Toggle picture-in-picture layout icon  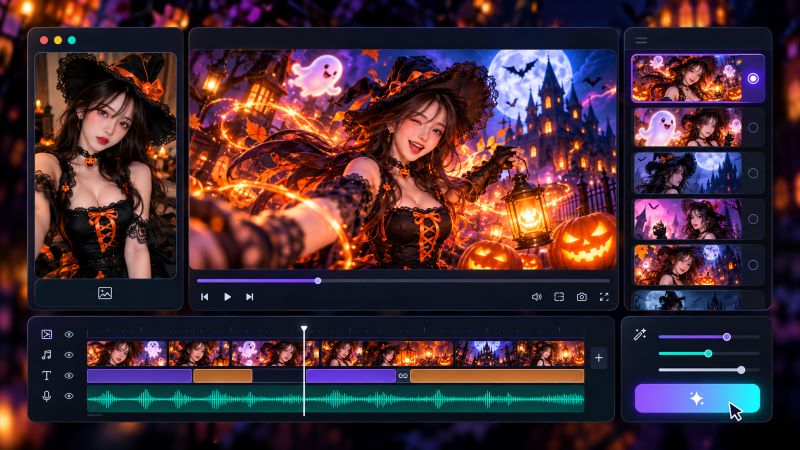[x=559, y=297]
